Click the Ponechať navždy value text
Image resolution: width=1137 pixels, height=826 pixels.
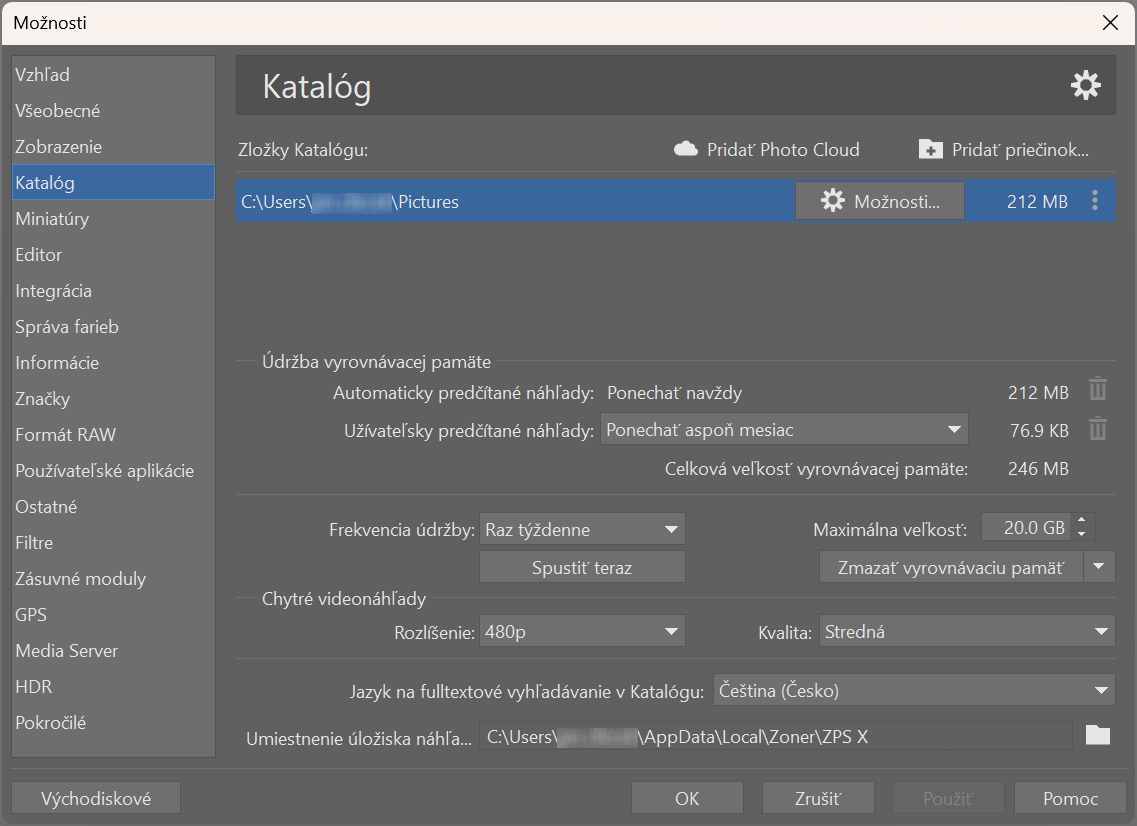pos(674,393)
